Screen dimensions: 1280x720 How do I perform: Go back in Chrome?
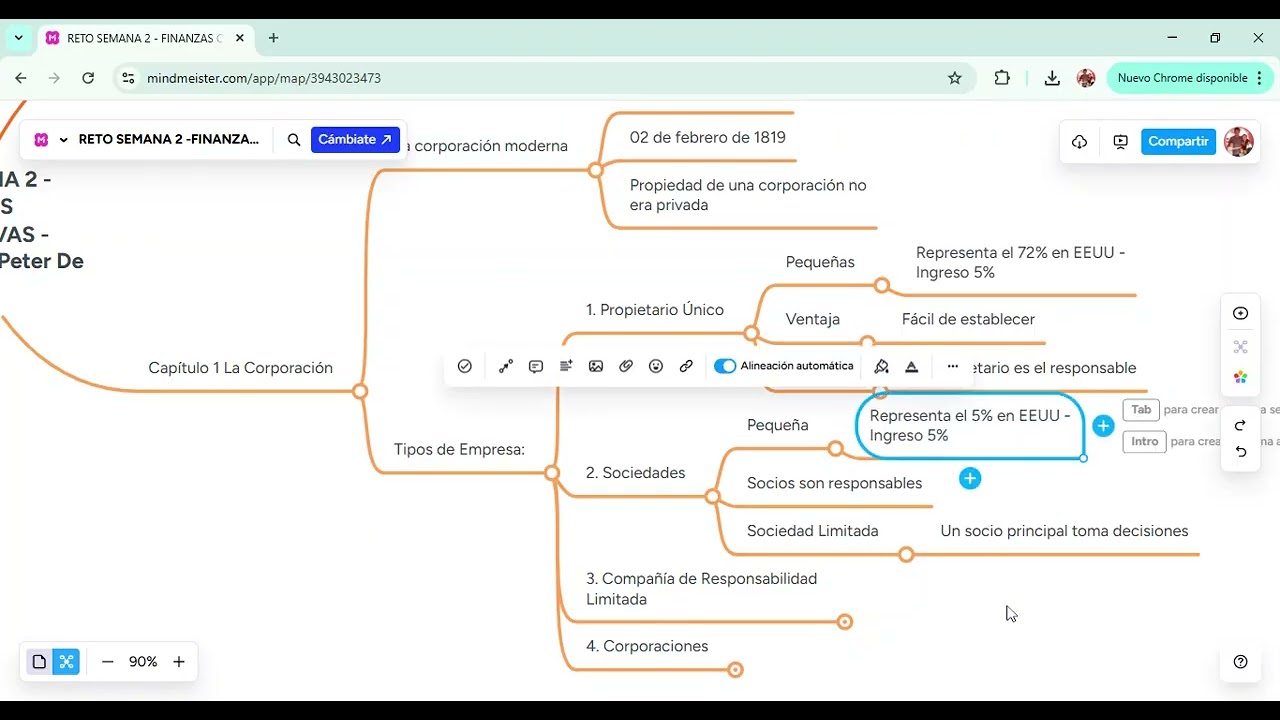[21, 78]
